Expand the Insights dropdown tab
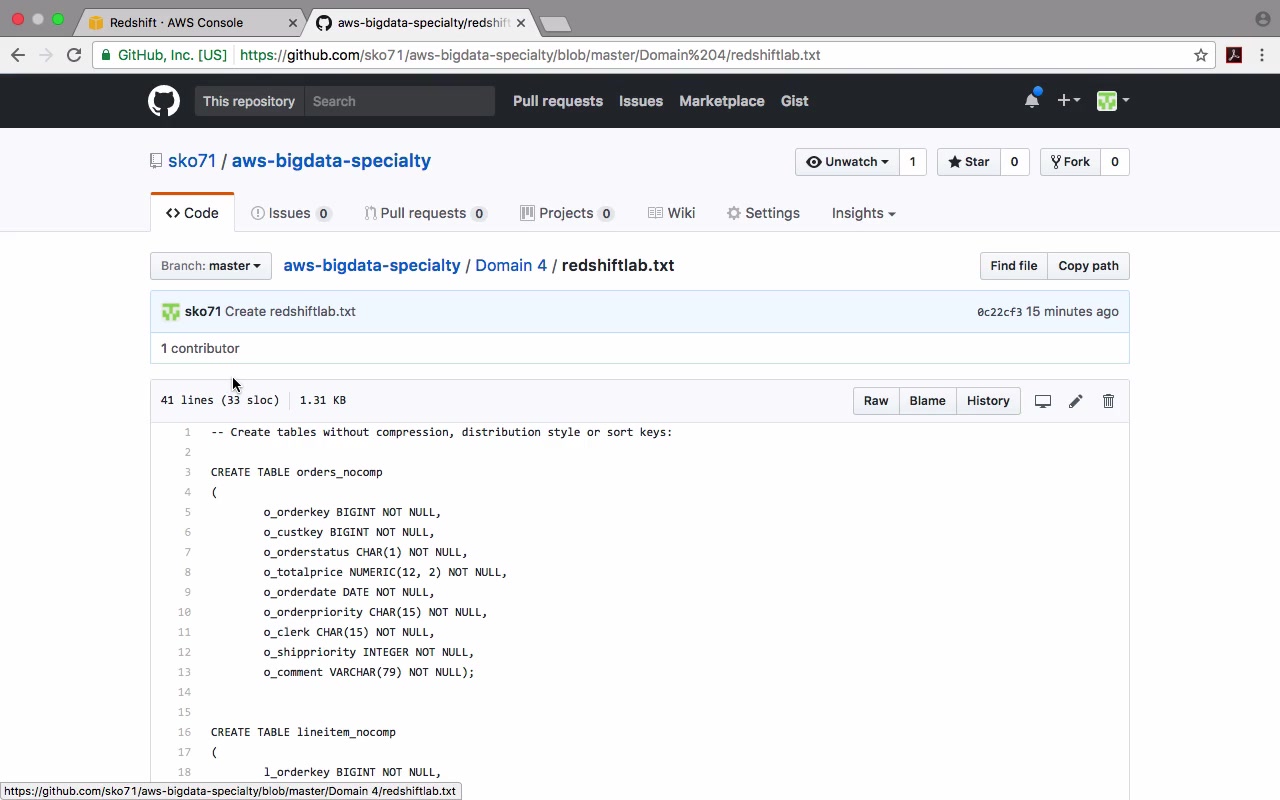Viewport: 1280px width, 800px height. [863, 213]
